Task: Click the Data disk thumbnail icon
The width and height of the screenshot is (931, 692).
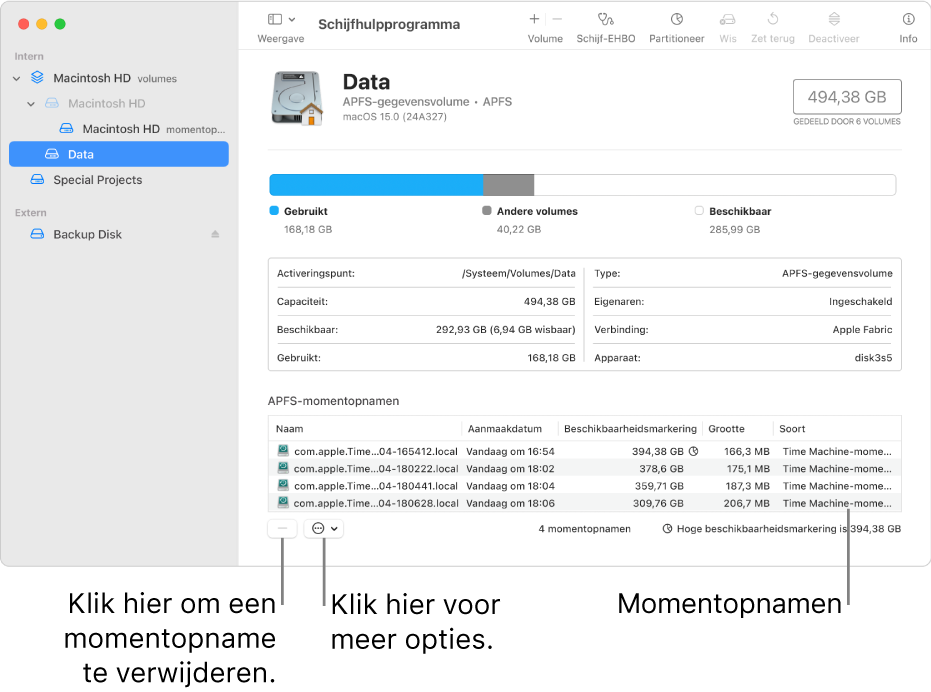Action: [x=297, y=98]
